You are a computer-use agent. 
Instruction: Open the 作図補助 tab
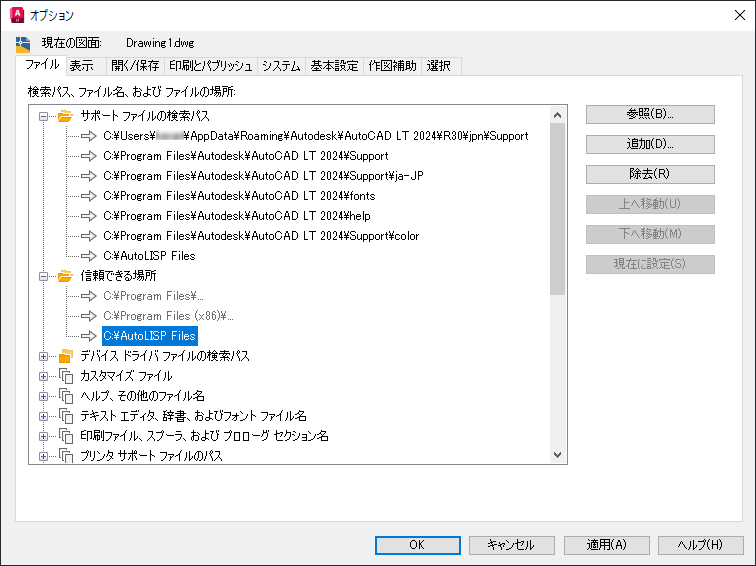(x=392, y=66)
